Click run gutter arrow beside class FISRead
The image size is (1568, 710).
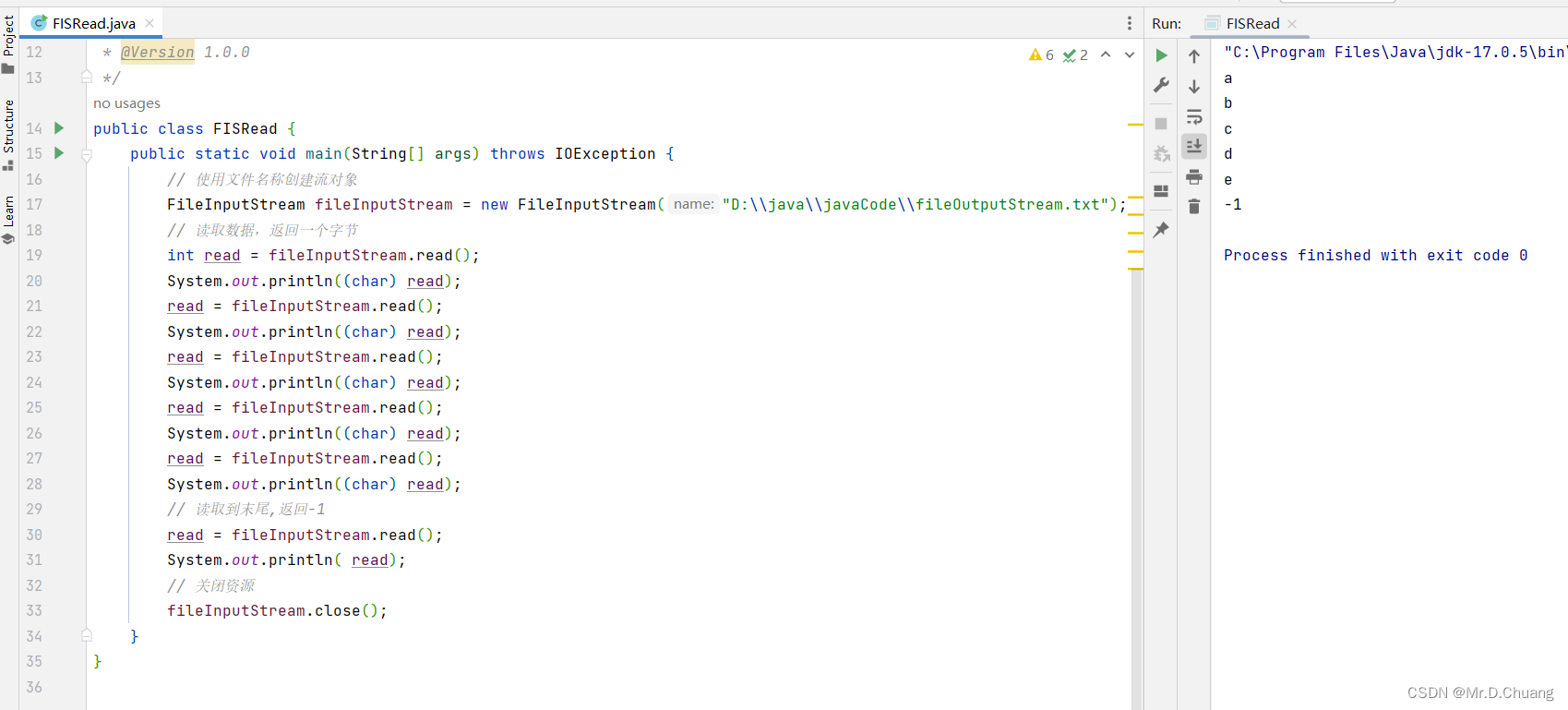(x=59, y=128)
